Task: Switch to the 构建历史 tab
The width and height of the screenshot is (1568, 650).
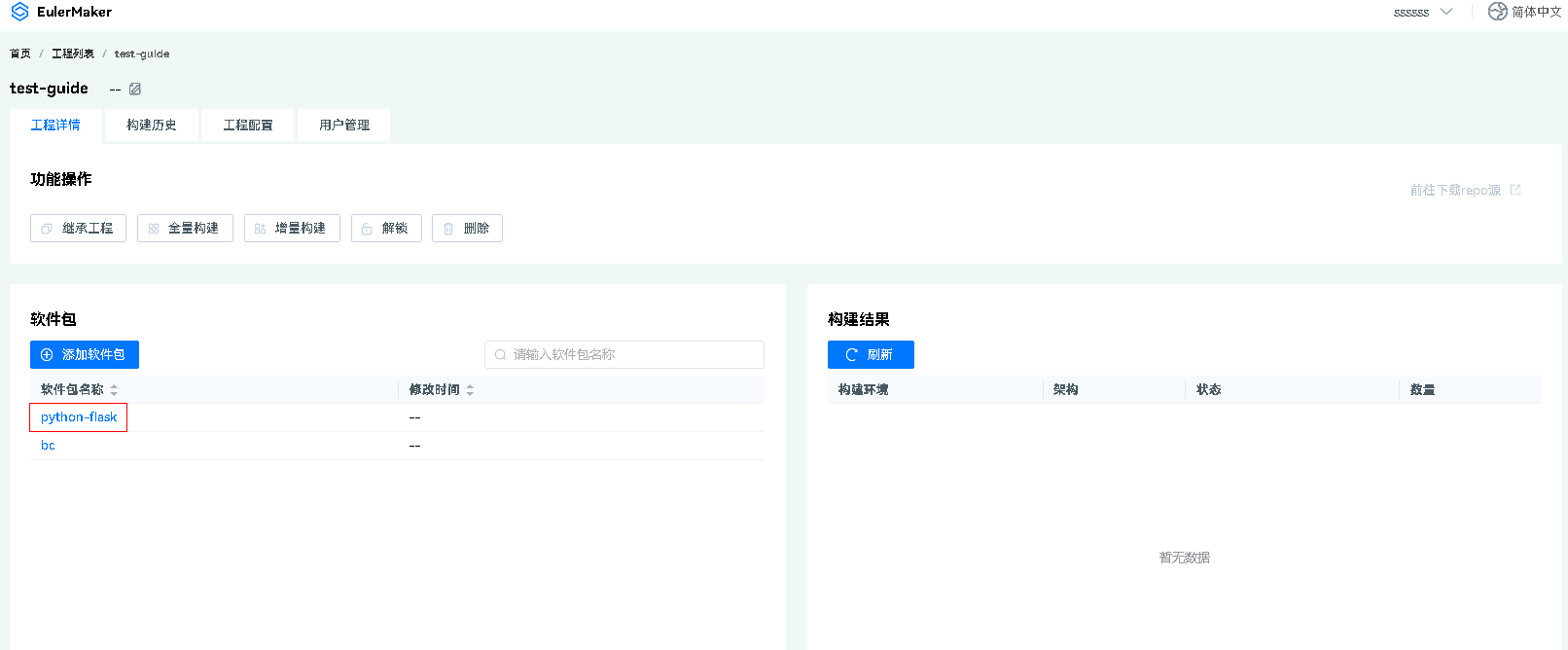Action: pos(152,126)
